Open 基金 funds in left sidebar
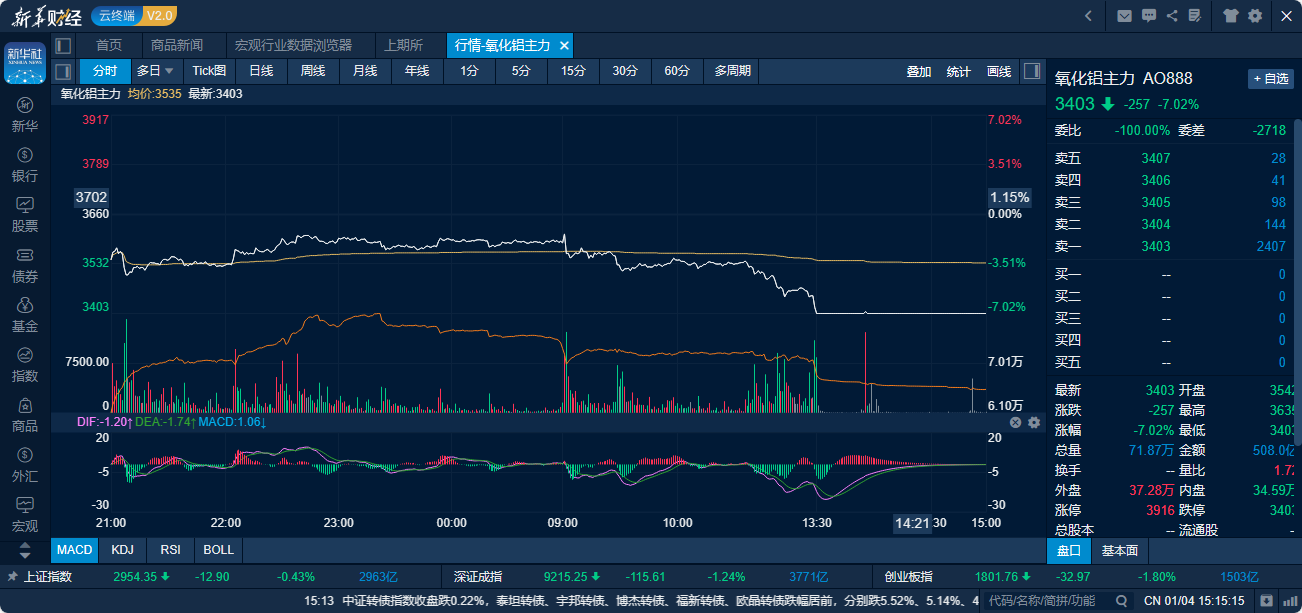 tap(25, 314)
